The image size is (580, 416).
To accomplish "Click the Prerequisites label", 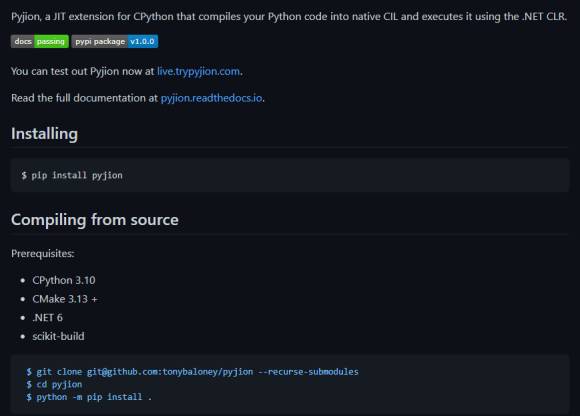I will coord(43,253).
